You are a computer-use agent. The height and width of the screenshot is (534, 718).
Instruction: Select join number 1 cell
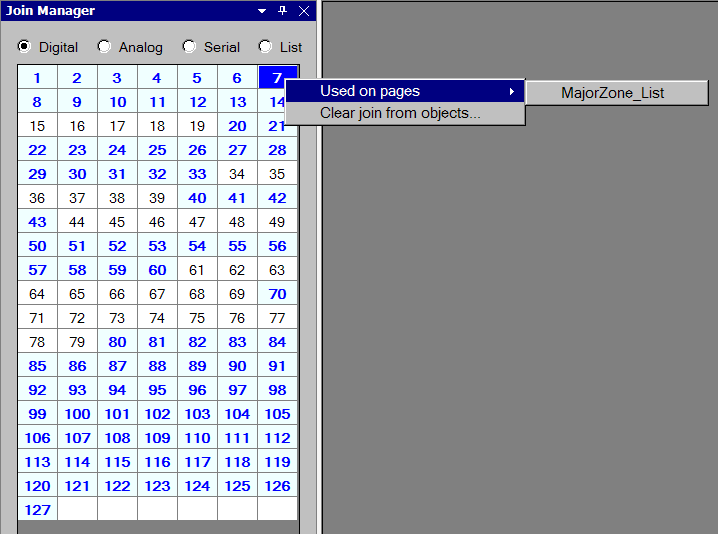tap(37, 78)
